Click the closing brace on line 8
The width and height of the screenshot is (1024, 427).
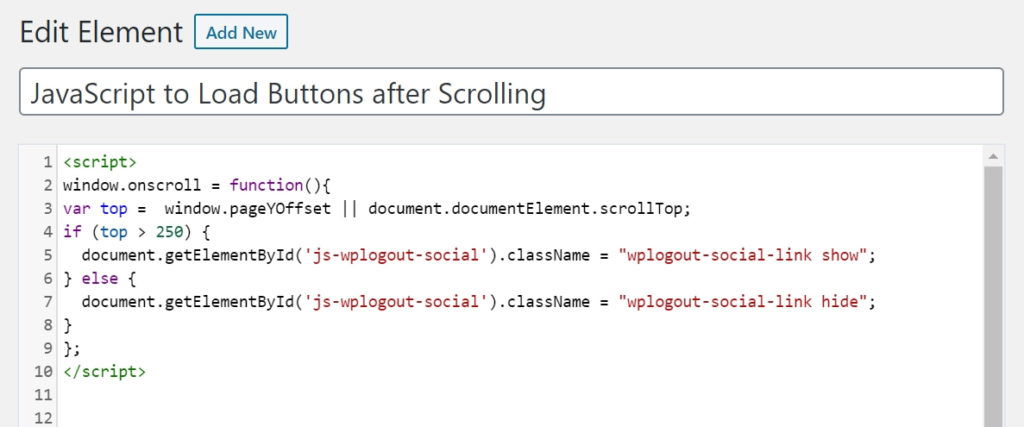click(x=67, y=324)
